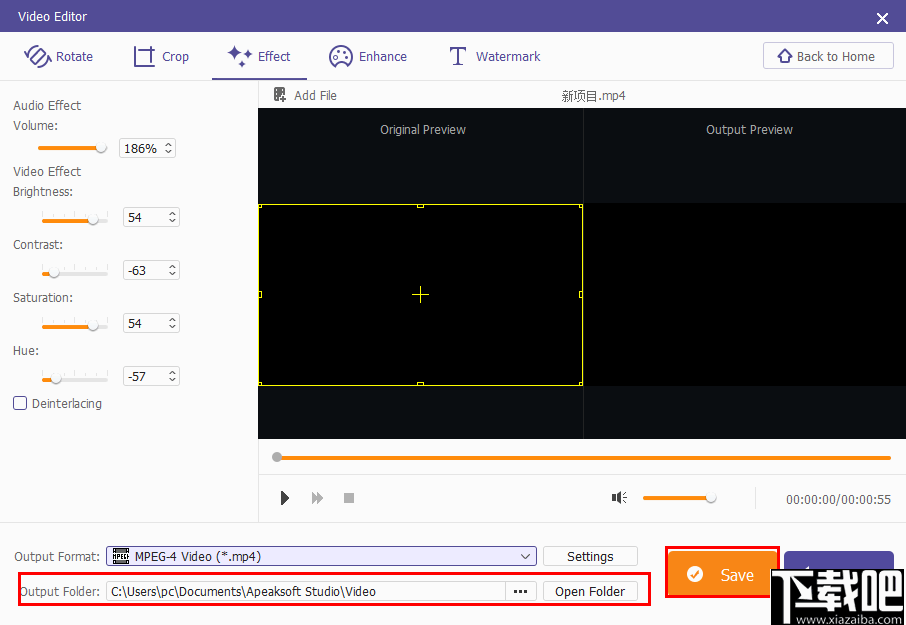Select the Rotate tool
The width and height of the screenshot is (906, 625).
pyautogui.click(x=60, y=56)
